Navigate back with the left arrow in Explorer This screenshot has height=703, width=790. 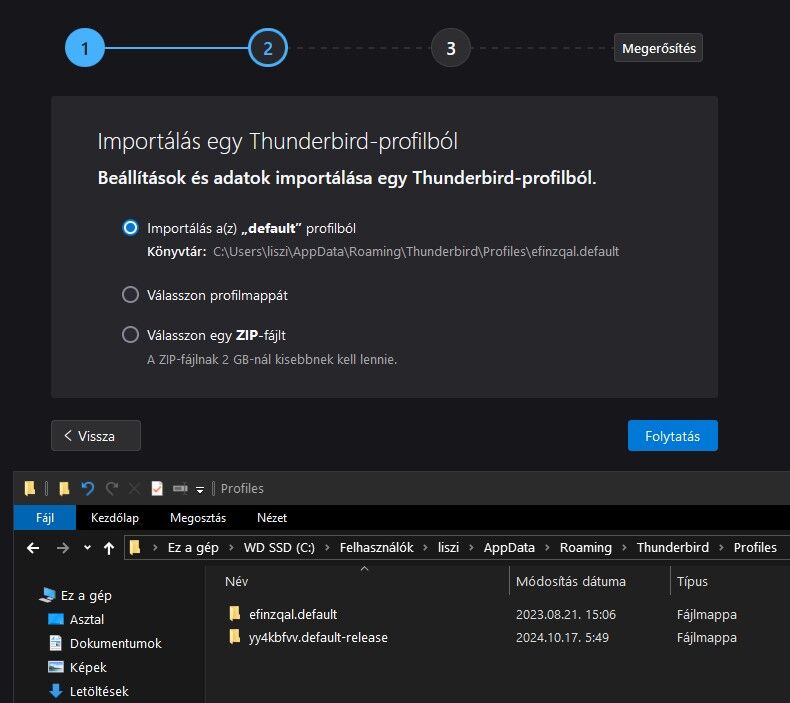click(33, 548)
